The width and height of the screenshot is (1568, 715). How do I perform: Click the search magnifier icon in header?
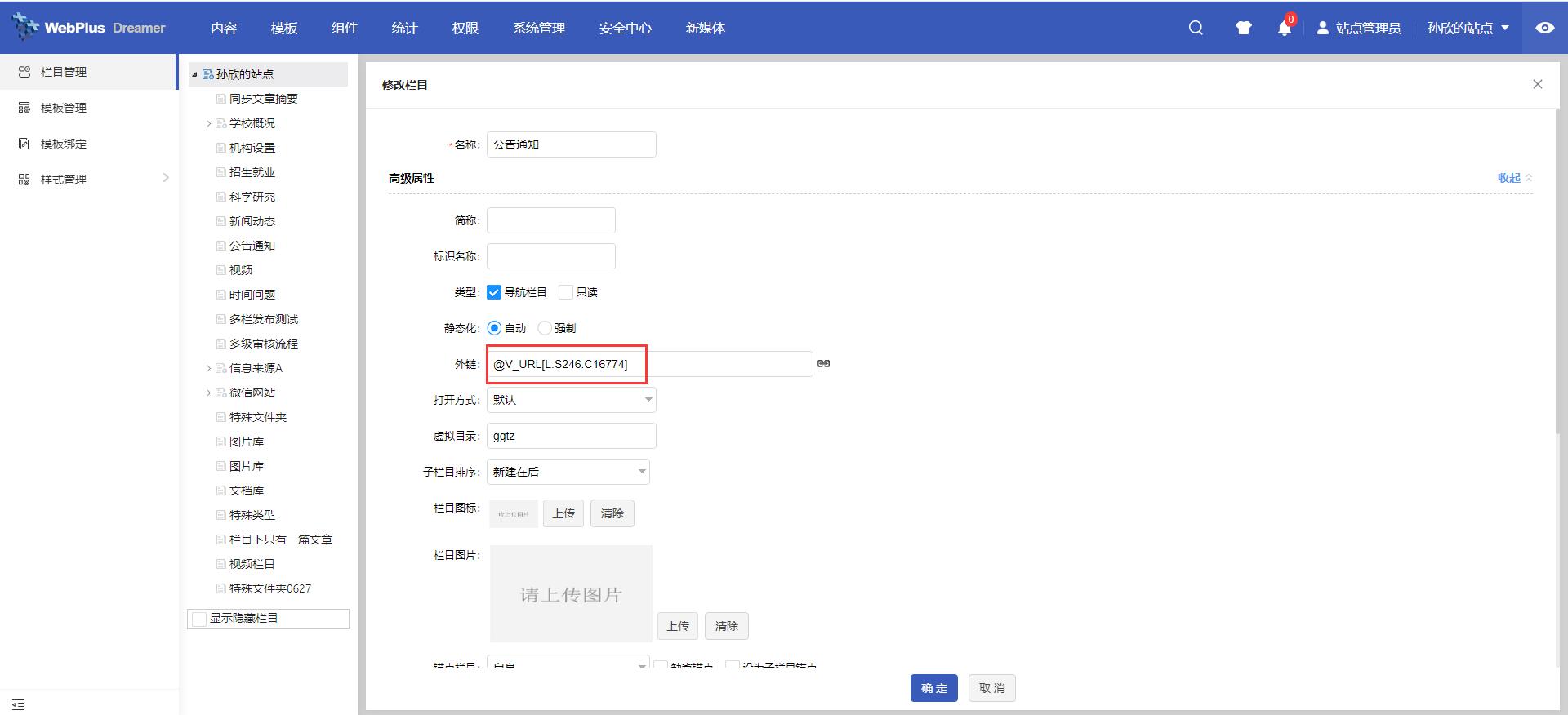pyautogui.click(x=1196, y=28)
